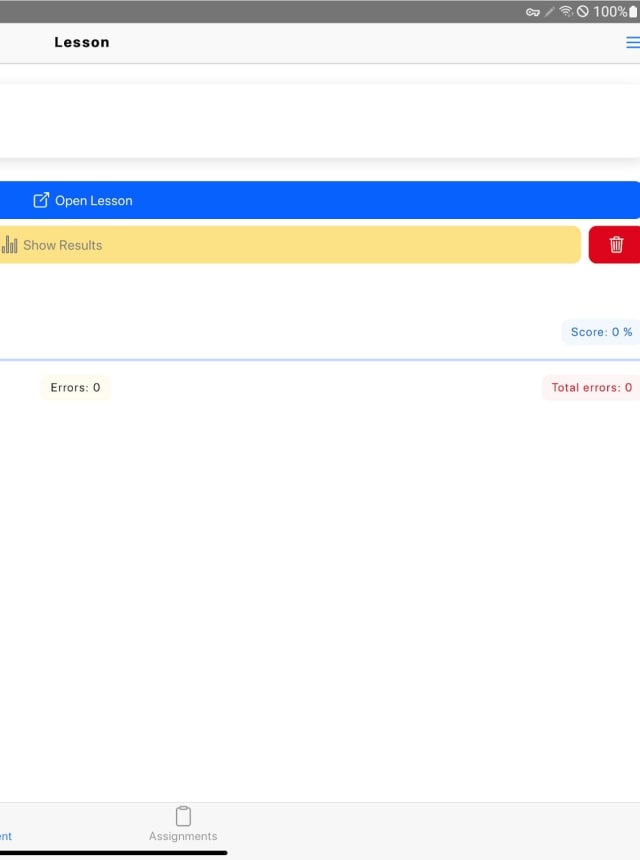Click the Score: 0 % badge
640x860 pixels.
(601, 332)
